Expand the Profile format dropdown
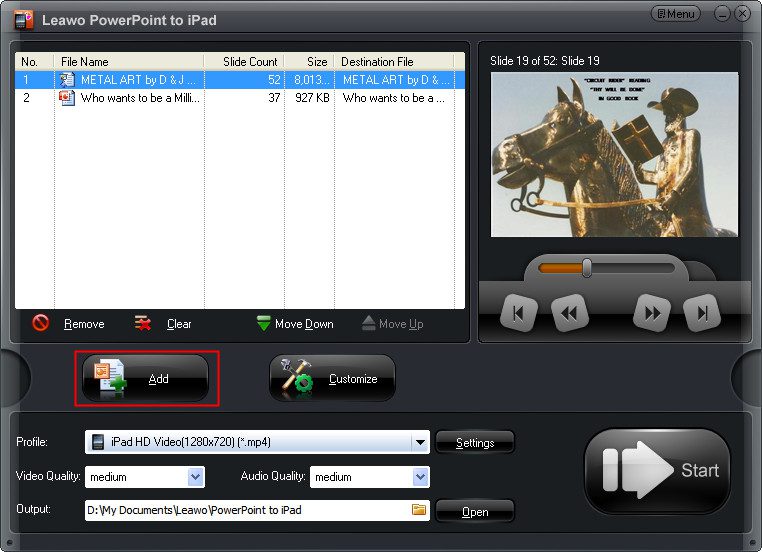The width and height of the screenshot is (762, 552). 421,442
